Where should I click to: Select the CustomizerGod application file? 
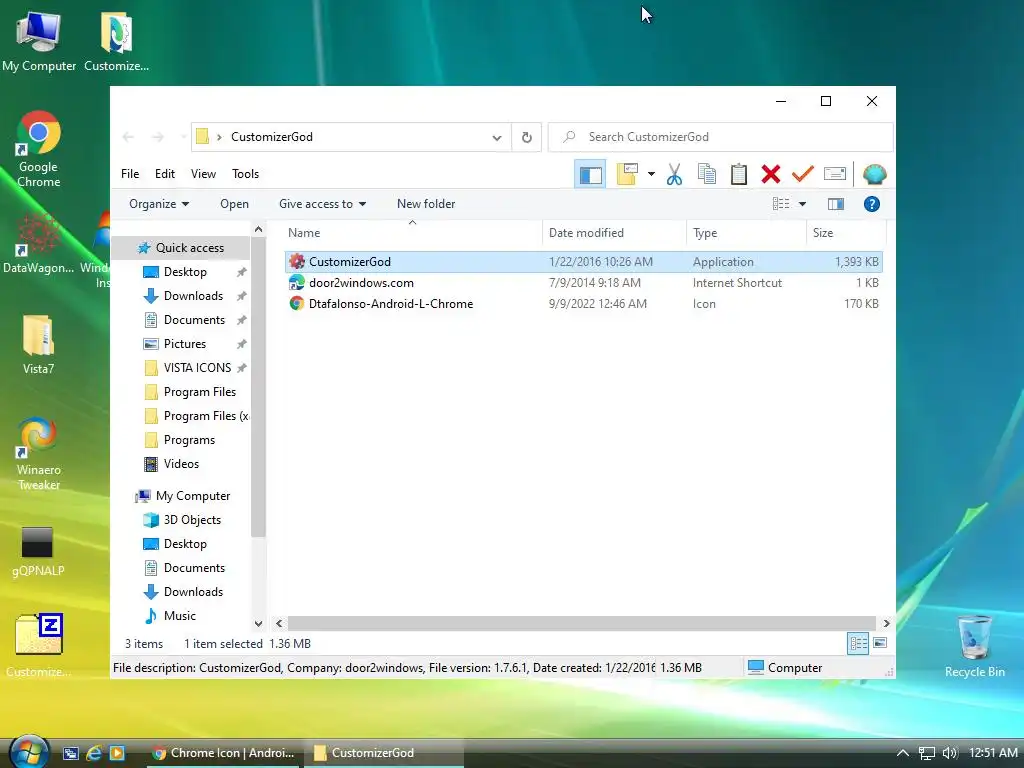click(583, 262)
